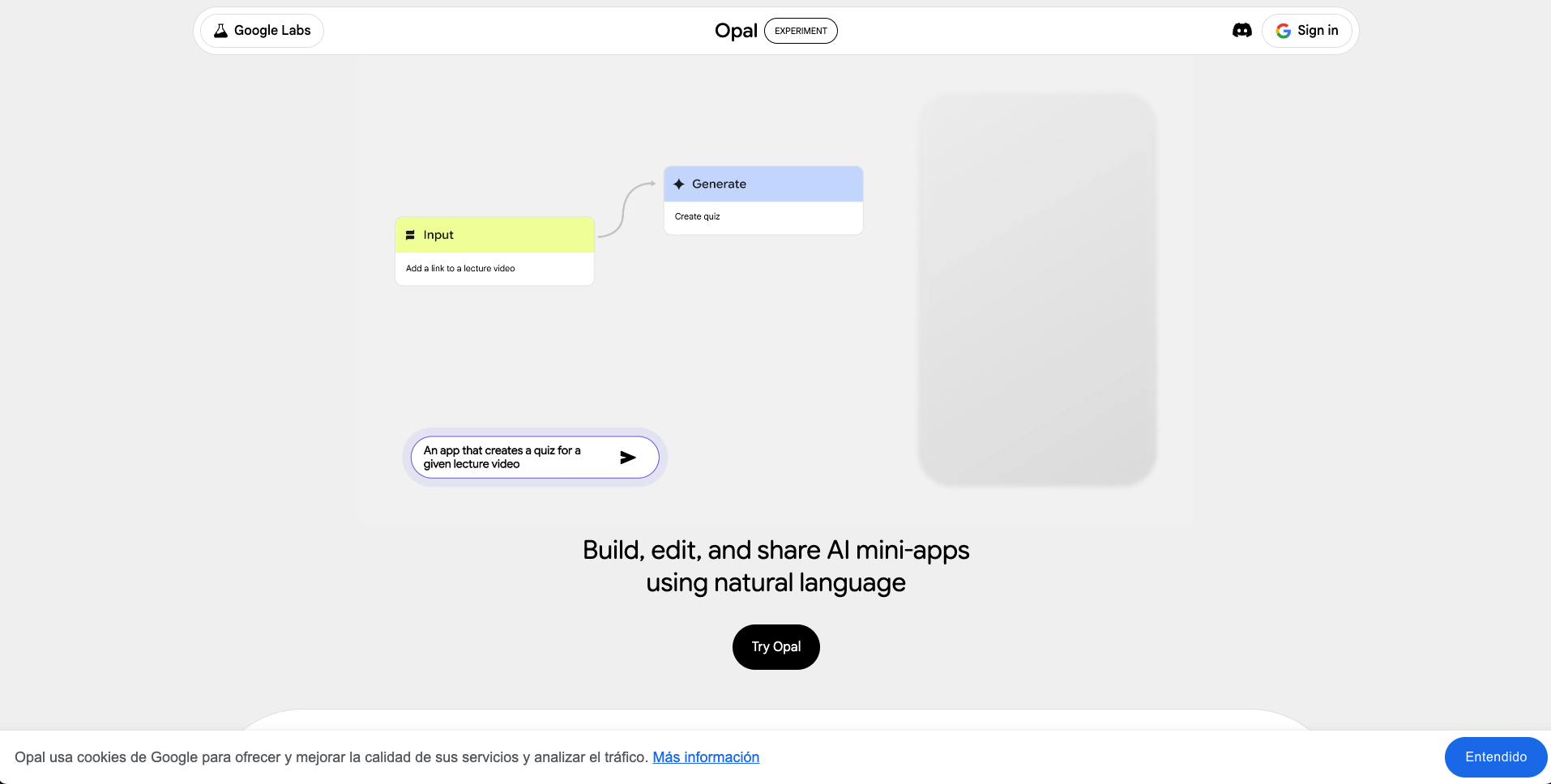Screen dimensions: 1551x784
Task: Click the blurred phone preview placeholder
Action: pos(1037,289)
